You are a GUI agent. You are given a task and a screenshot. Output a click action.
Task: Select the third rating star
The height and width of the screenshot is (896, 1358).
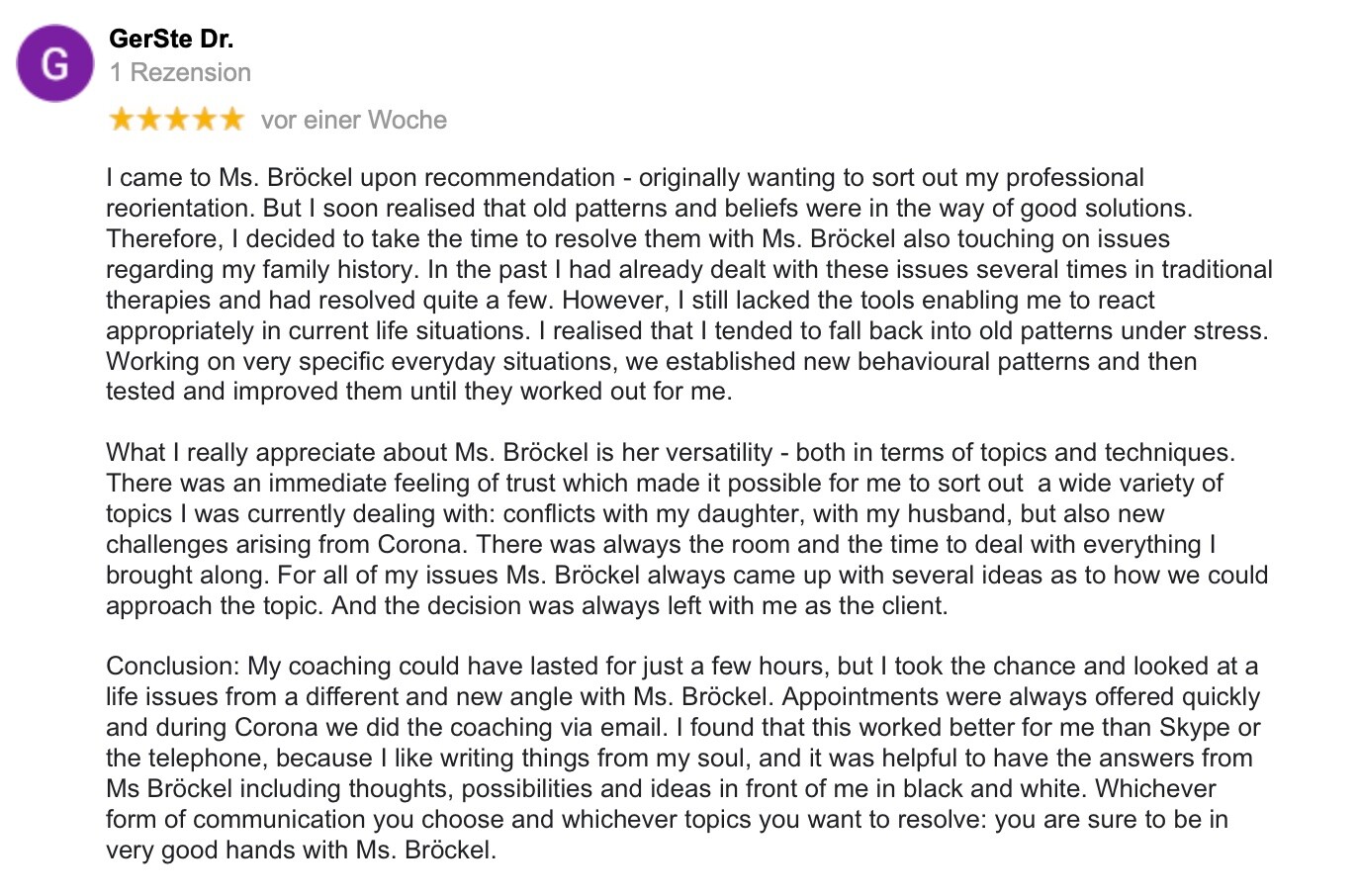click(177, 120)
